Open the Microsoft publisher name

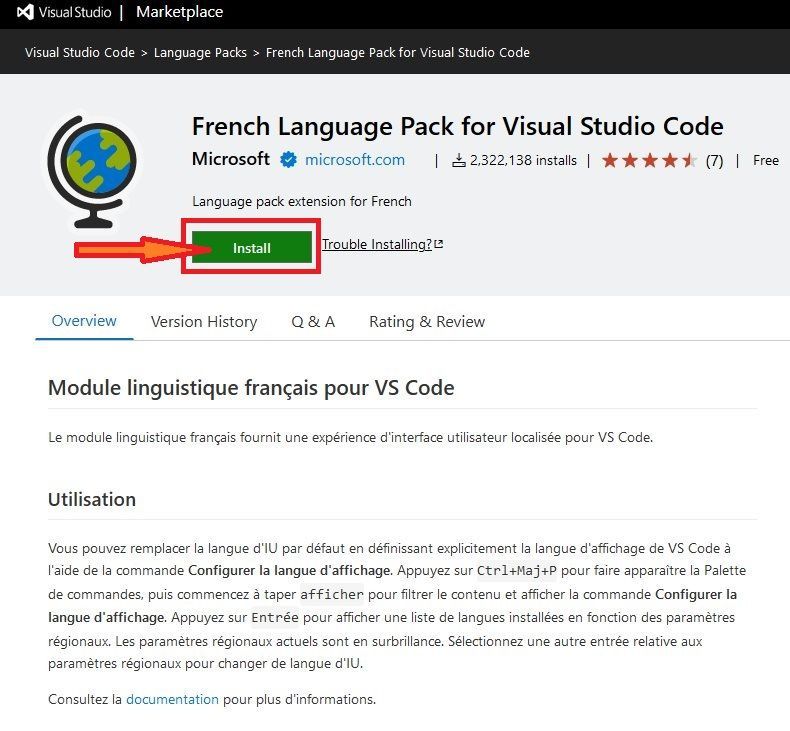tap(231, 159)
